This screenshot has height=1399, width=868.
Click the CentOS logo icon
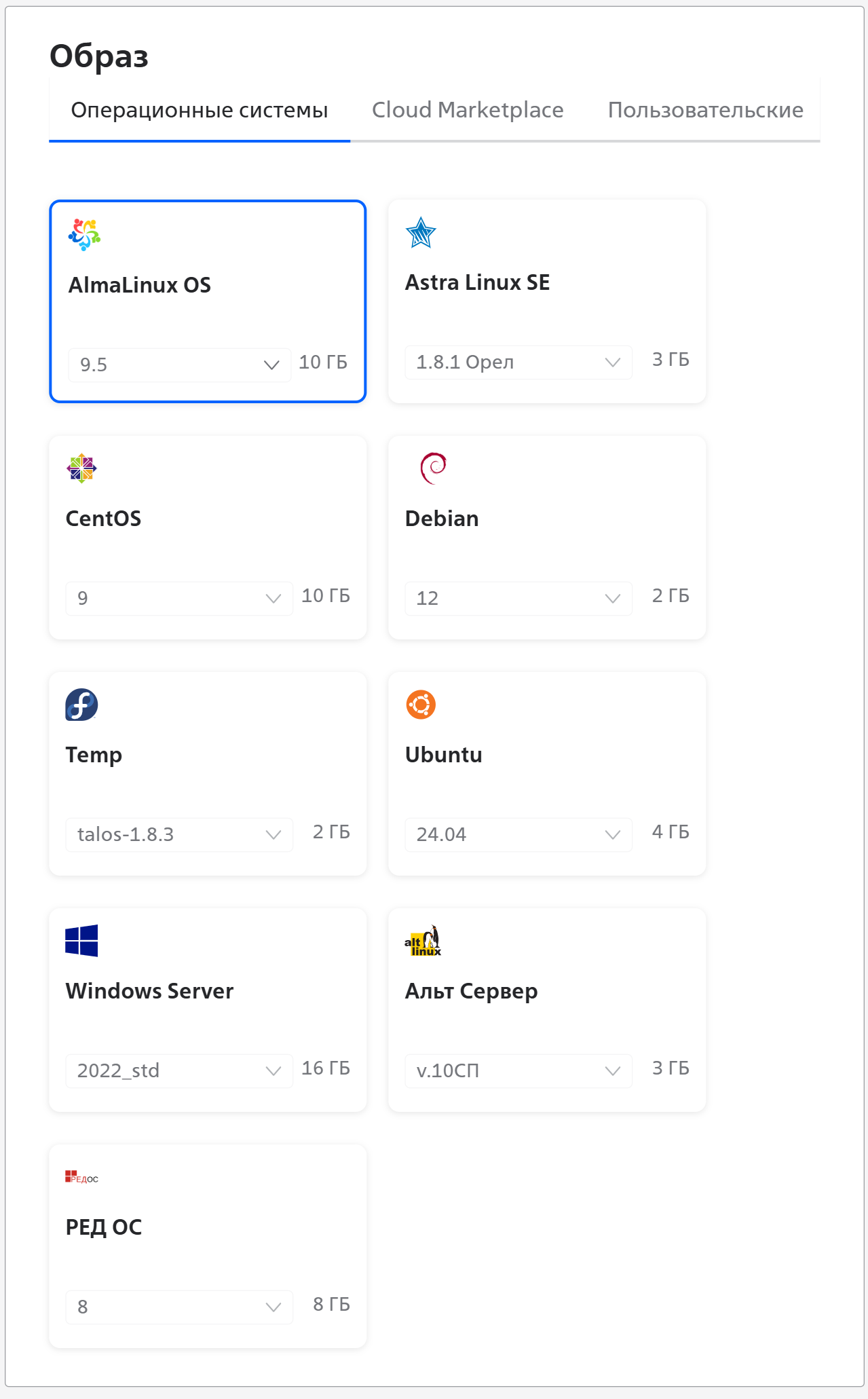81,468
